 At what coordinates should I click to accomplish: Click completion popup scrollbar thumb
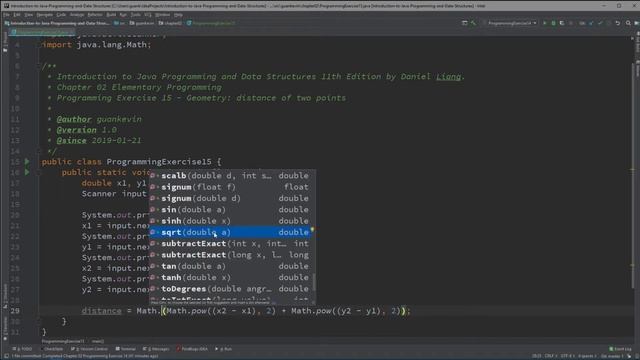[x=313, y=282]
